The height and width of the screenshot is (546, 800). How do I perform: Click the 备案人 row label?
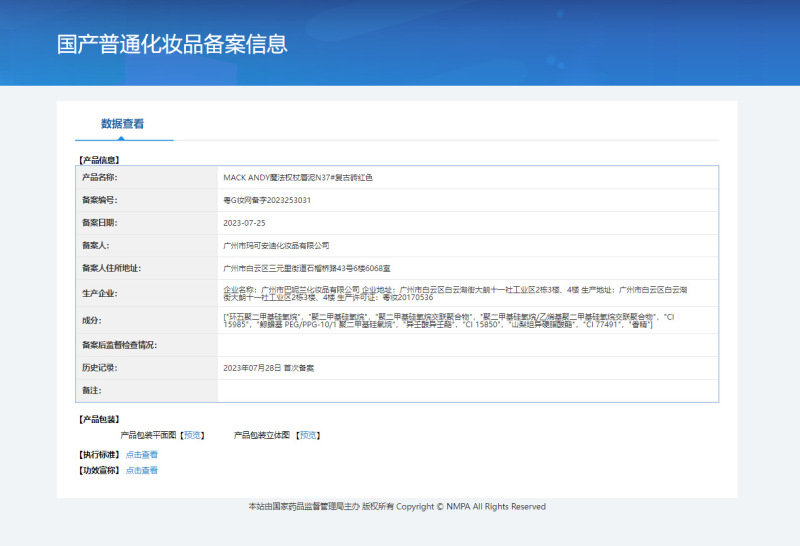pyautogui.click(x=95, y=245)
